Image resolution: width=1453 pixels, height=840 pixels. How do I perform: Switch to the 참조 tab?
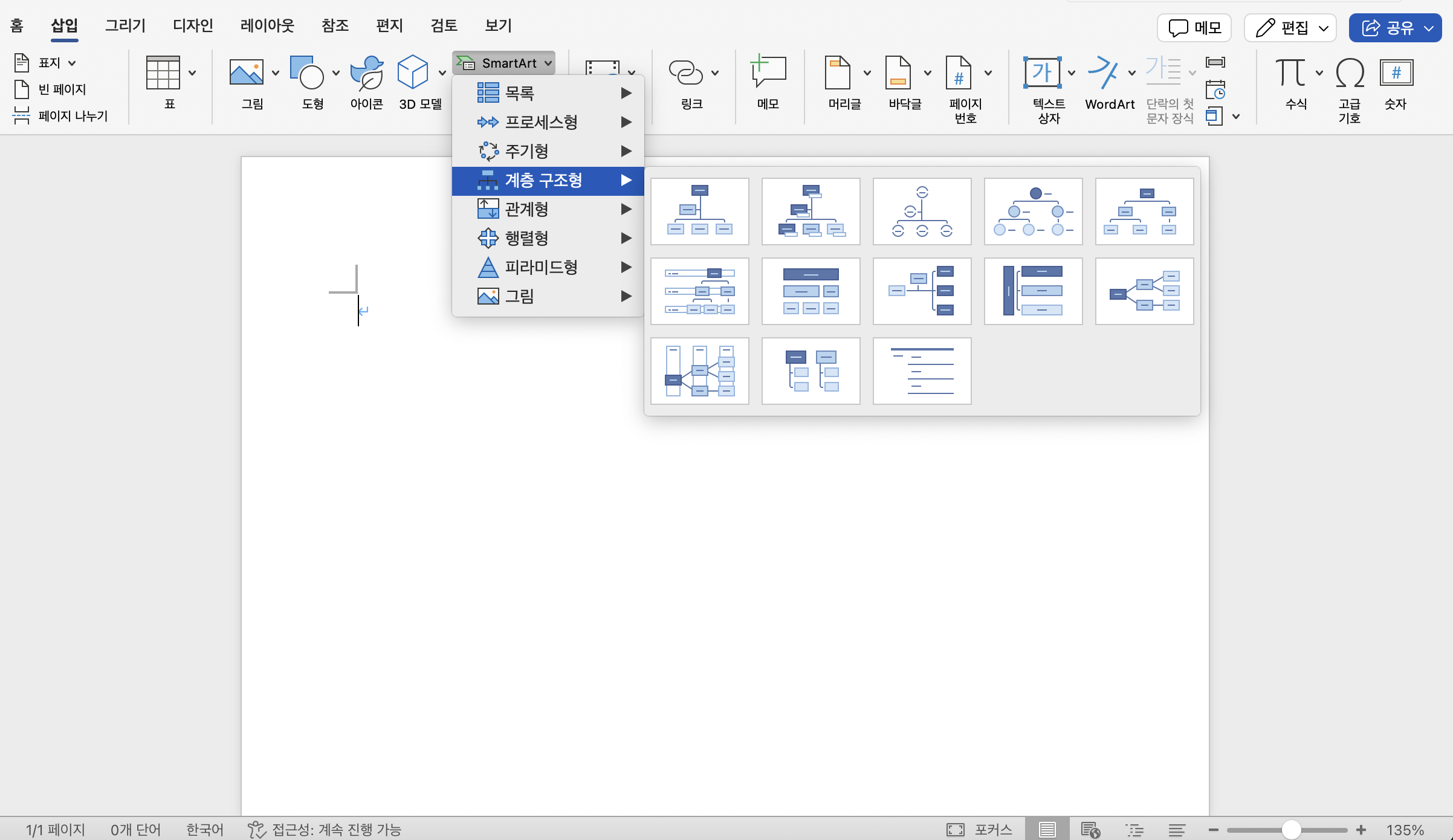tap(335, 25)
